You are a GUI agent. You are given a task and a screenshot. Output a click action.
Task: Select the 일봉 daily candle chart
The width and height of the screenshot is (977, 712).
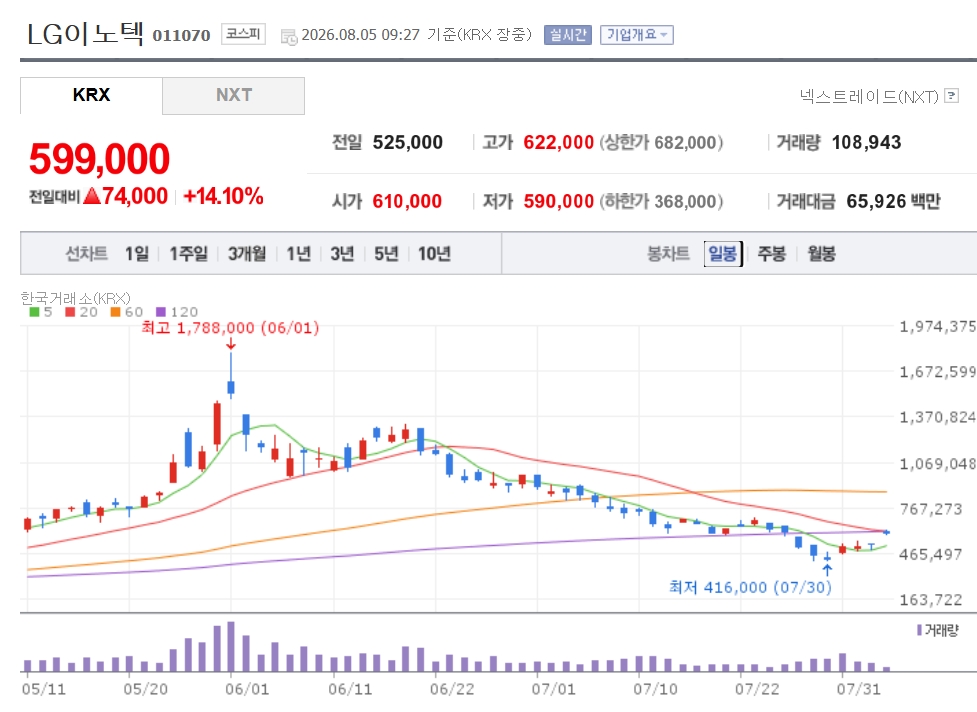723,254
